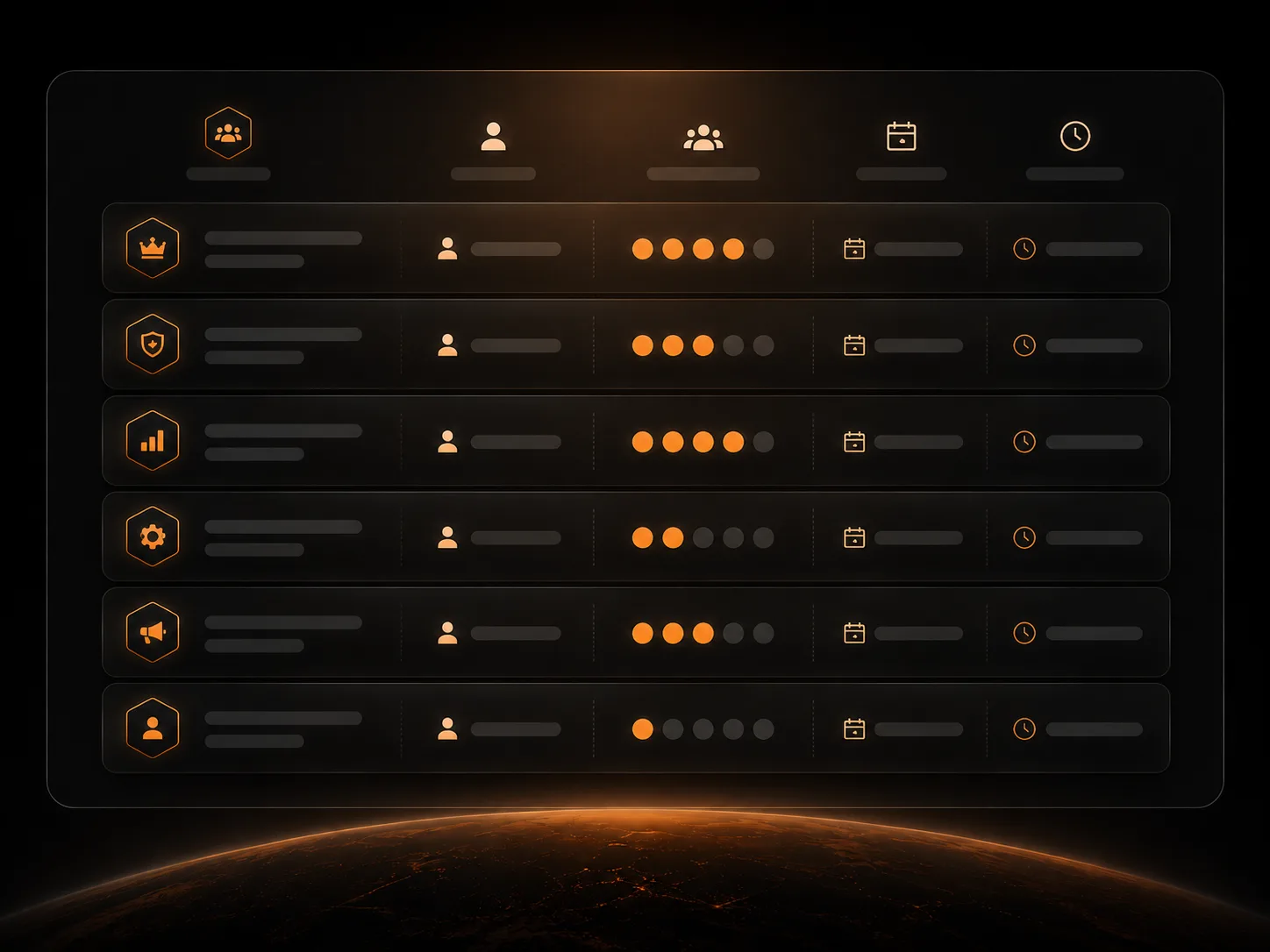Click the small person icon in gear row
Viewport: 1270px width, 952px height.
click(x=447, y=537)
